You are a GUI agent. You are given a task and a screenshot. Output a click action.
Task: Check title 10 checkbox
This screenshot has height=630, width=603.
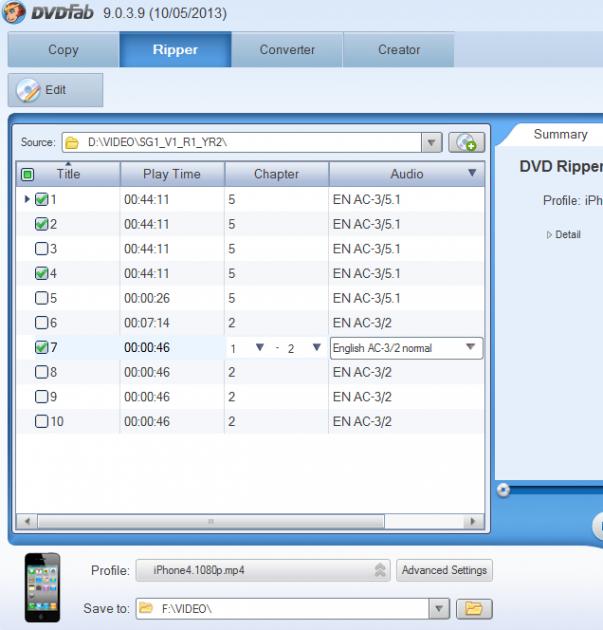[x=41, y=421]
